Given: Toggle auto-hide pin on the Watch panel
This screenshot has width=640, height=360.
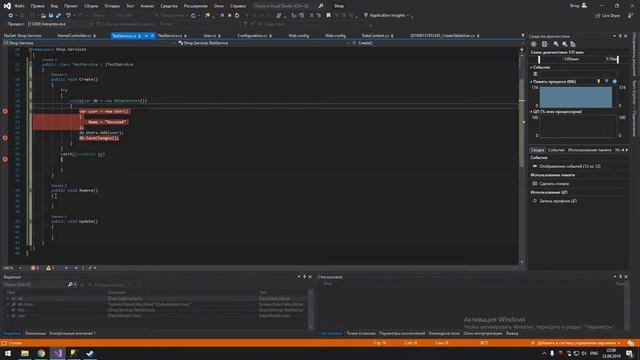Looking at the screenshot, I should 304,277.
